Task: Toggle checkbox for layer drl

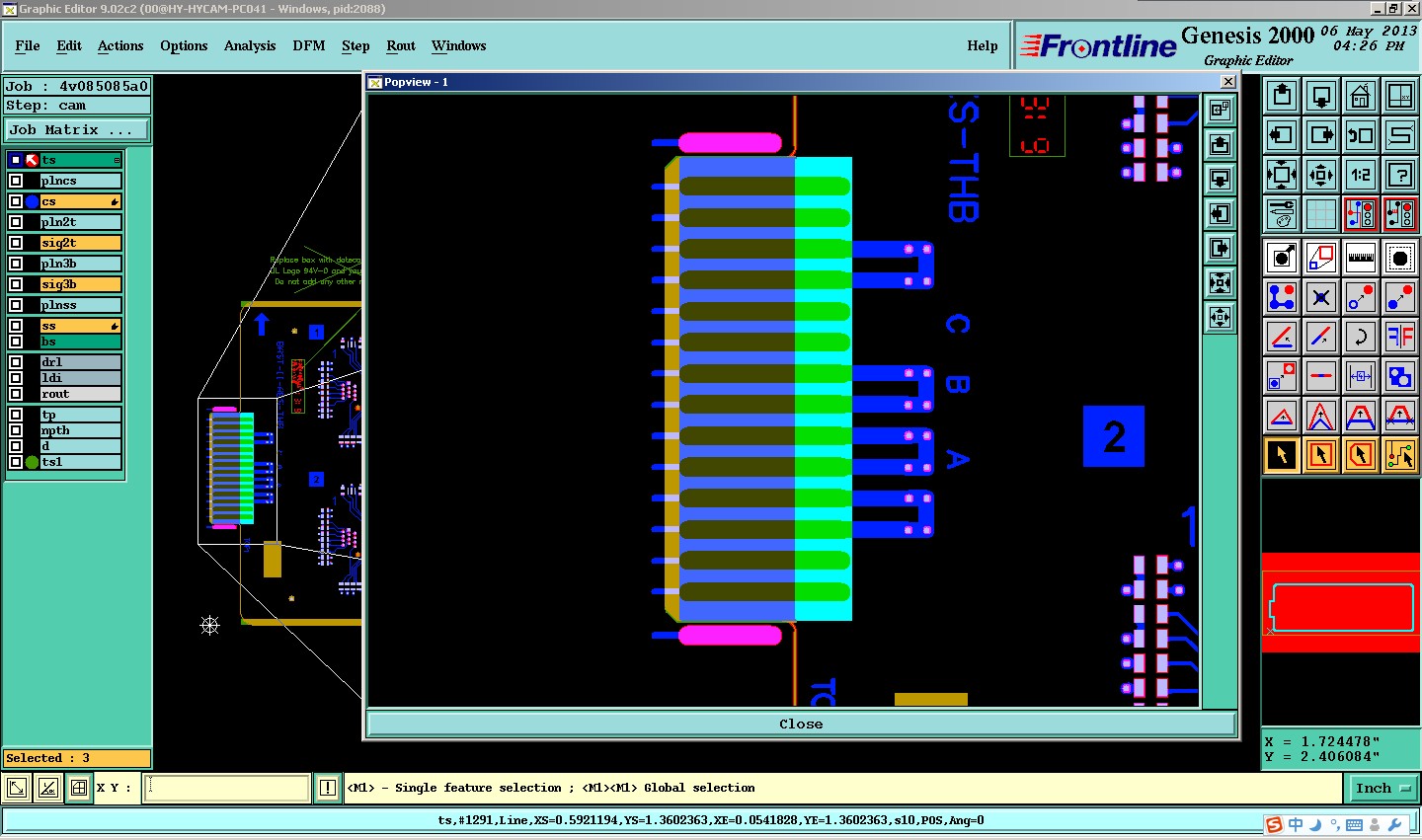Action: click(x=16, y=362)
